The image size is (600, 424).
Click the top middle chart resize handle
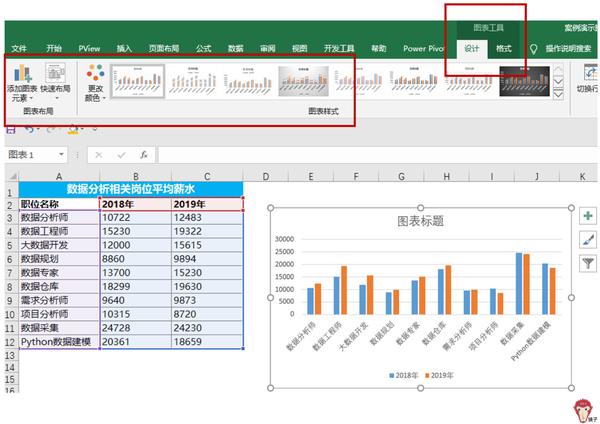[421, 207]
